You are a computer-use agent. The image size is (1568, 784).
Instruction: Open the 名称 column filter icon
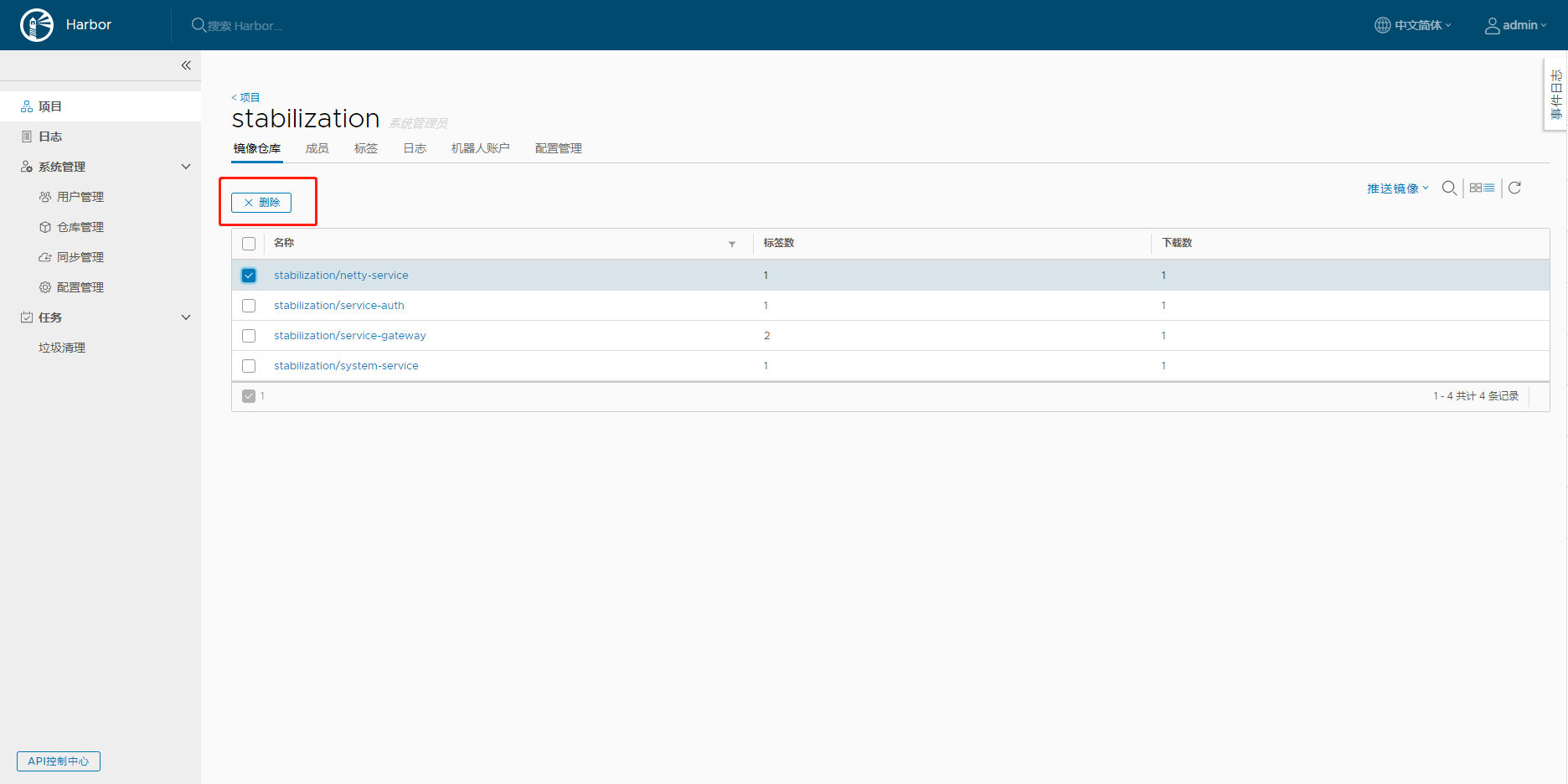(732, 244)
